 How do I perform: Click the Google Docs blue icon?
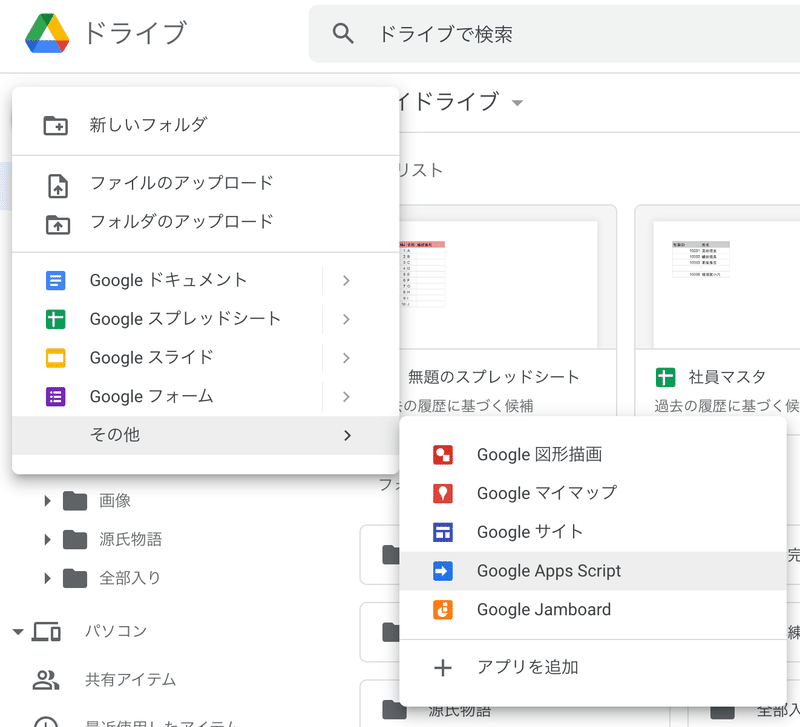pos(56,281)
